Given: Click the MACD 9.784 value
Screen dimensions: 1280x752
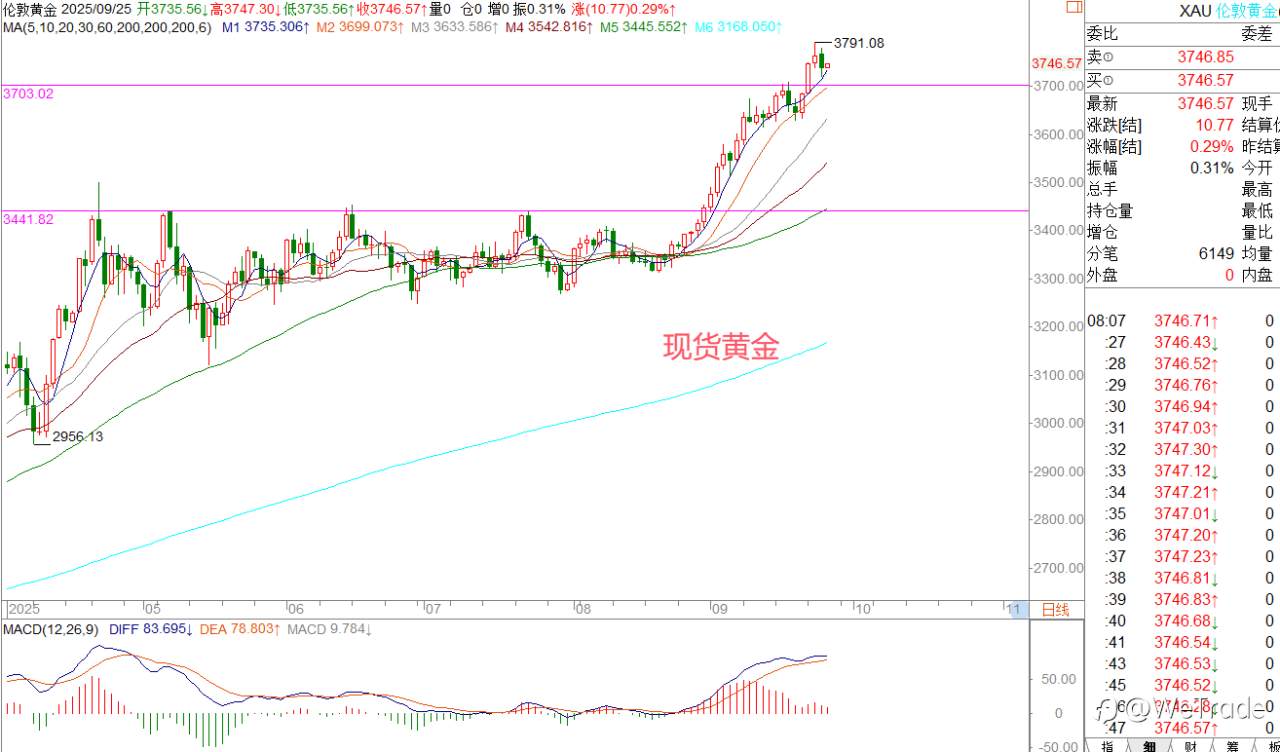Looking at the screenshot, I should [x=331, y=629].
